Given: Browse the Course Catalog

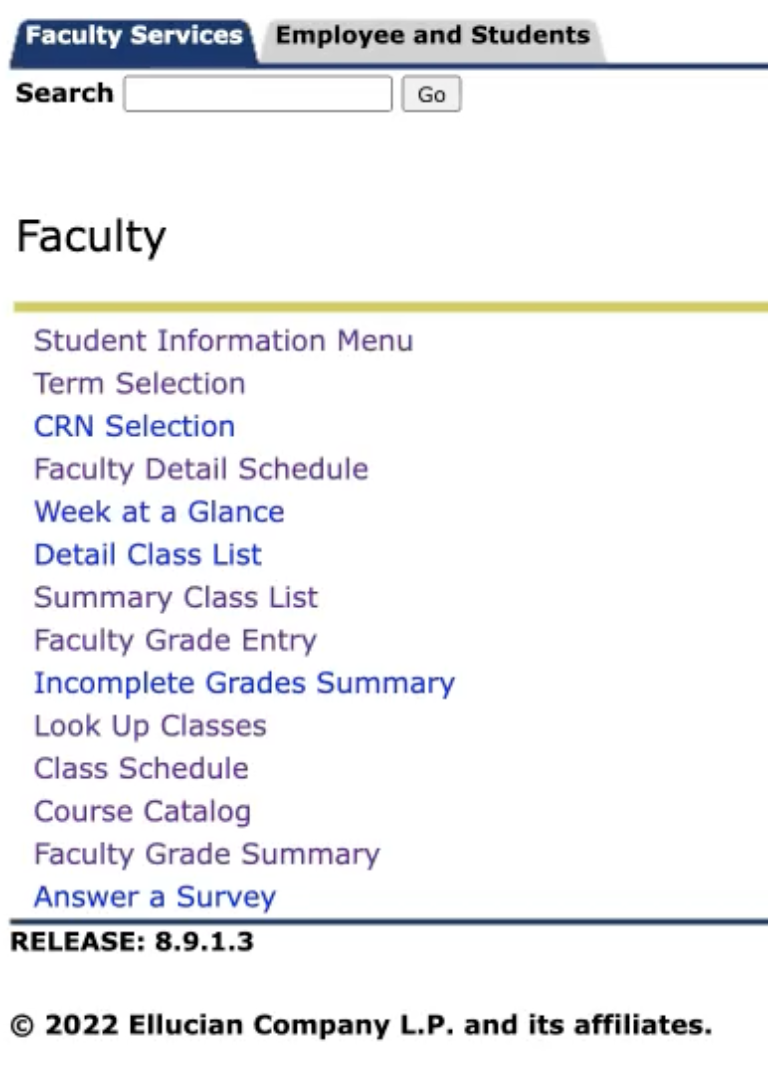Looking at the screenshot, I should coord(142,811).
